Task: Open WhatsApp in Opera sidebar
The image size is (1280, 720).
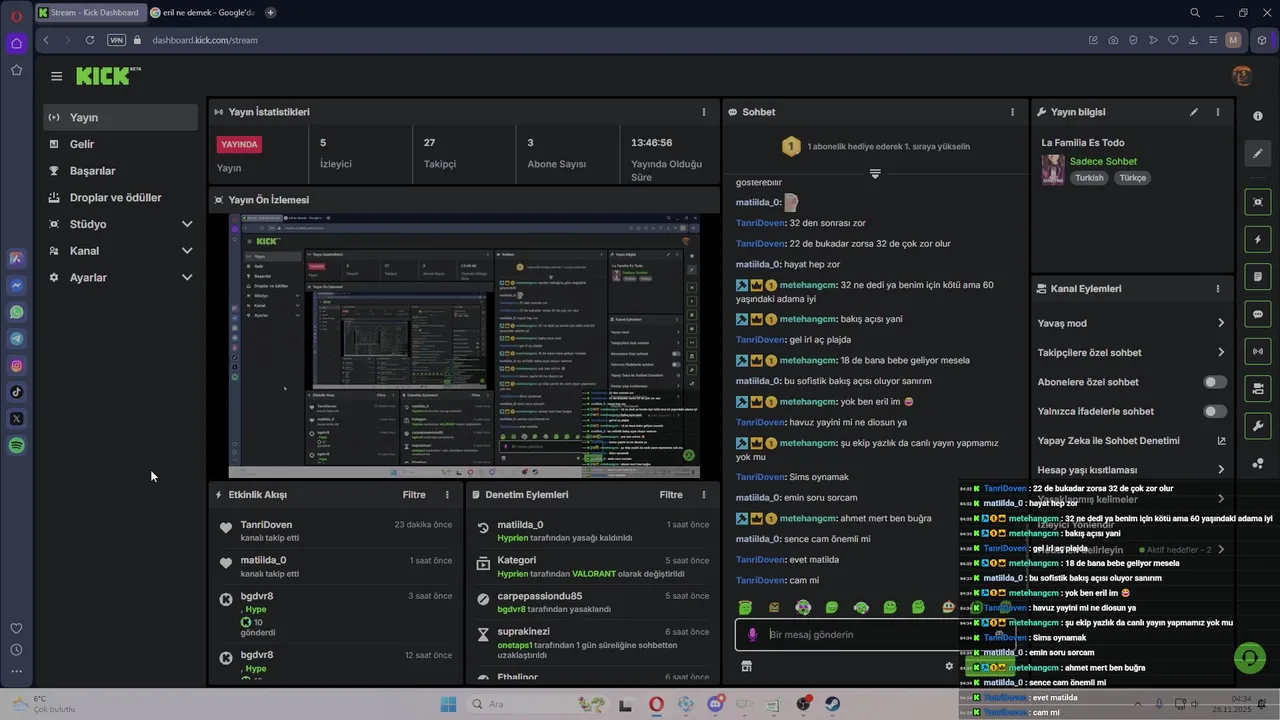Action: [x=16, y=312]
